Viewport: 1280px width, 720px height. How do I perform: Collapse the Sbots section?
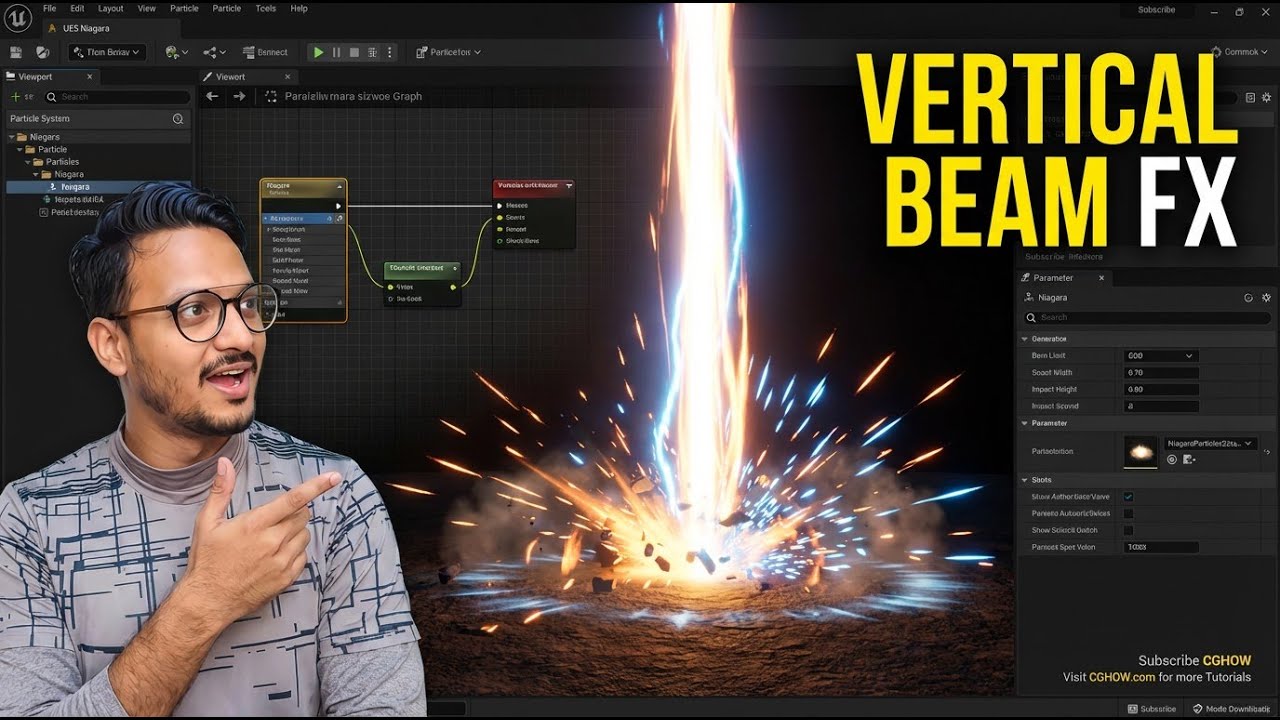click(x=1025, y=480)
